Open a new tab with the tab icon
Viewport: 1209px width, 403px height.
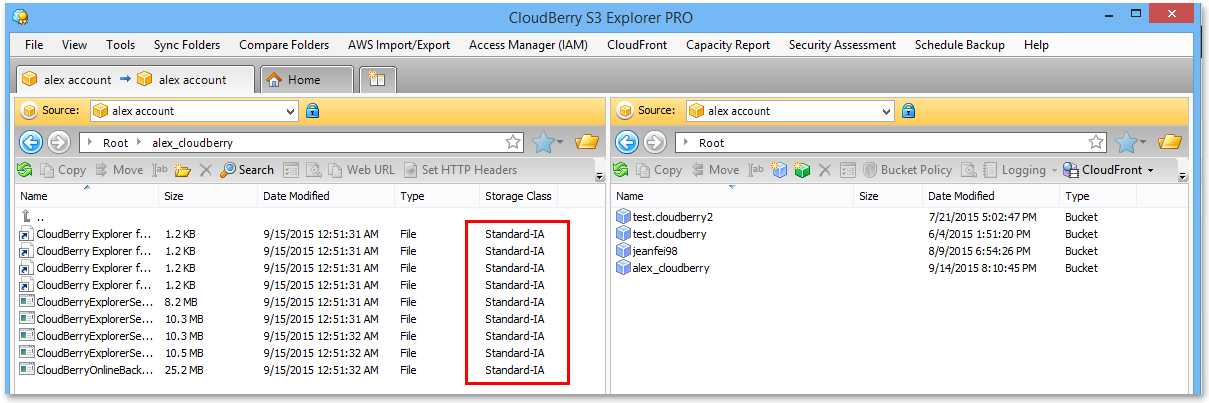pyautogui.click(x=378, y=80)
